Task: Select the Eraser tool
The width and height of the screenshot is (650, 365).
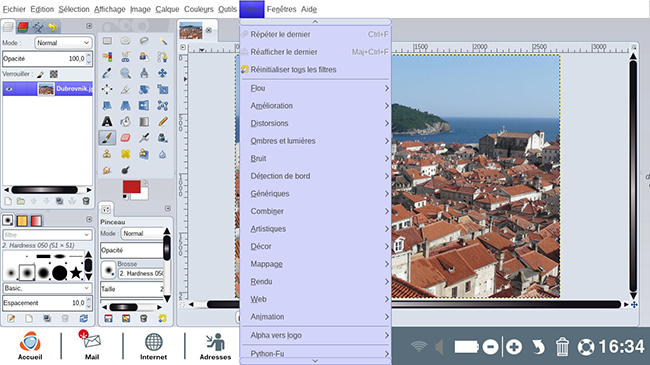Action: click(x=125, y=138)
